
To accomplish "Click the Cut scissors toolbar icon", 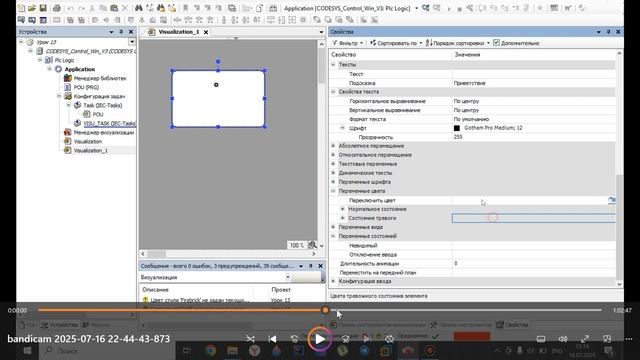I will click(x=93, y=8).
